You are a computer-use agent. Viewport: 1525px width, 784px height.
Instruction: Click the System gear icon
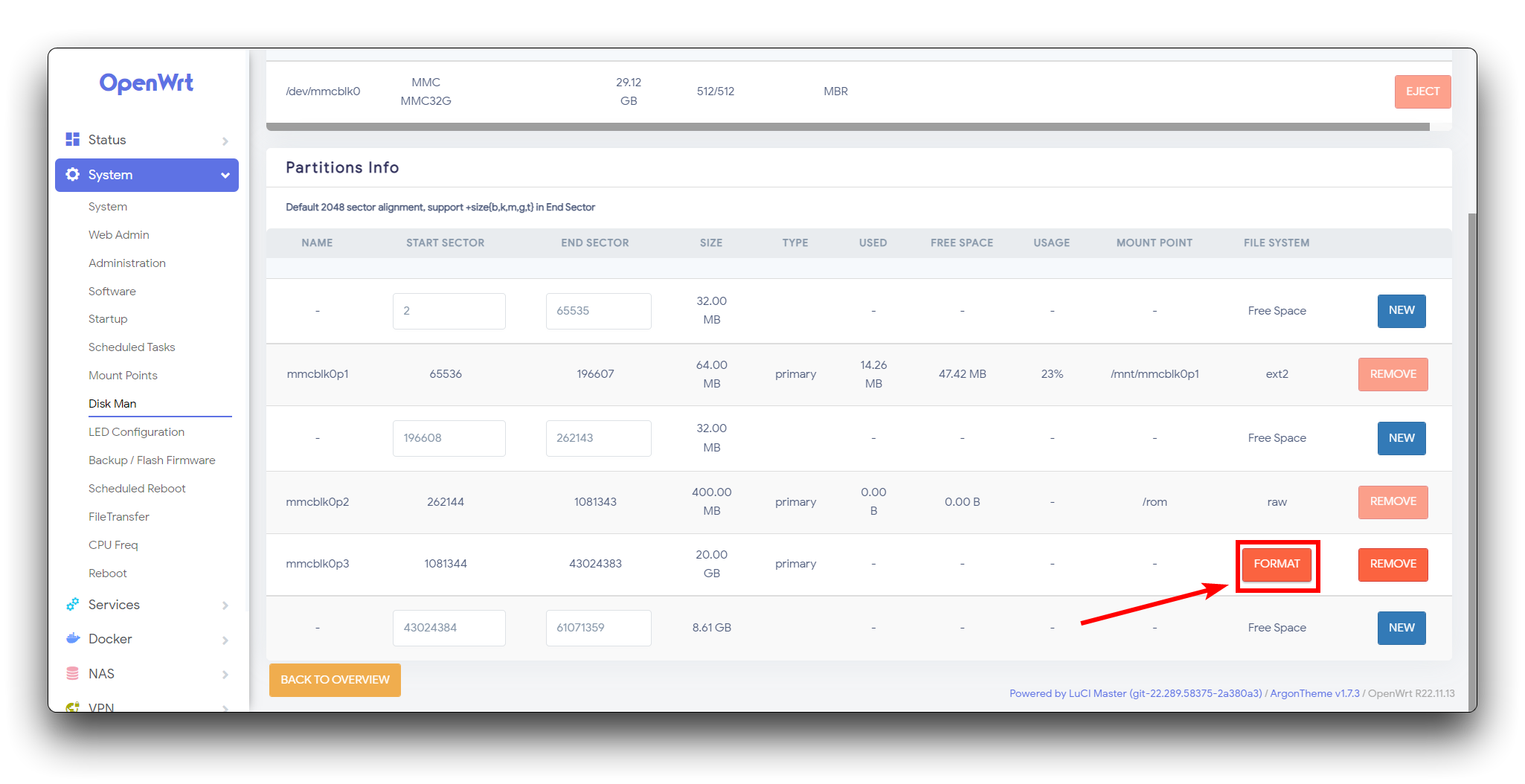click(x=72, y=175)
